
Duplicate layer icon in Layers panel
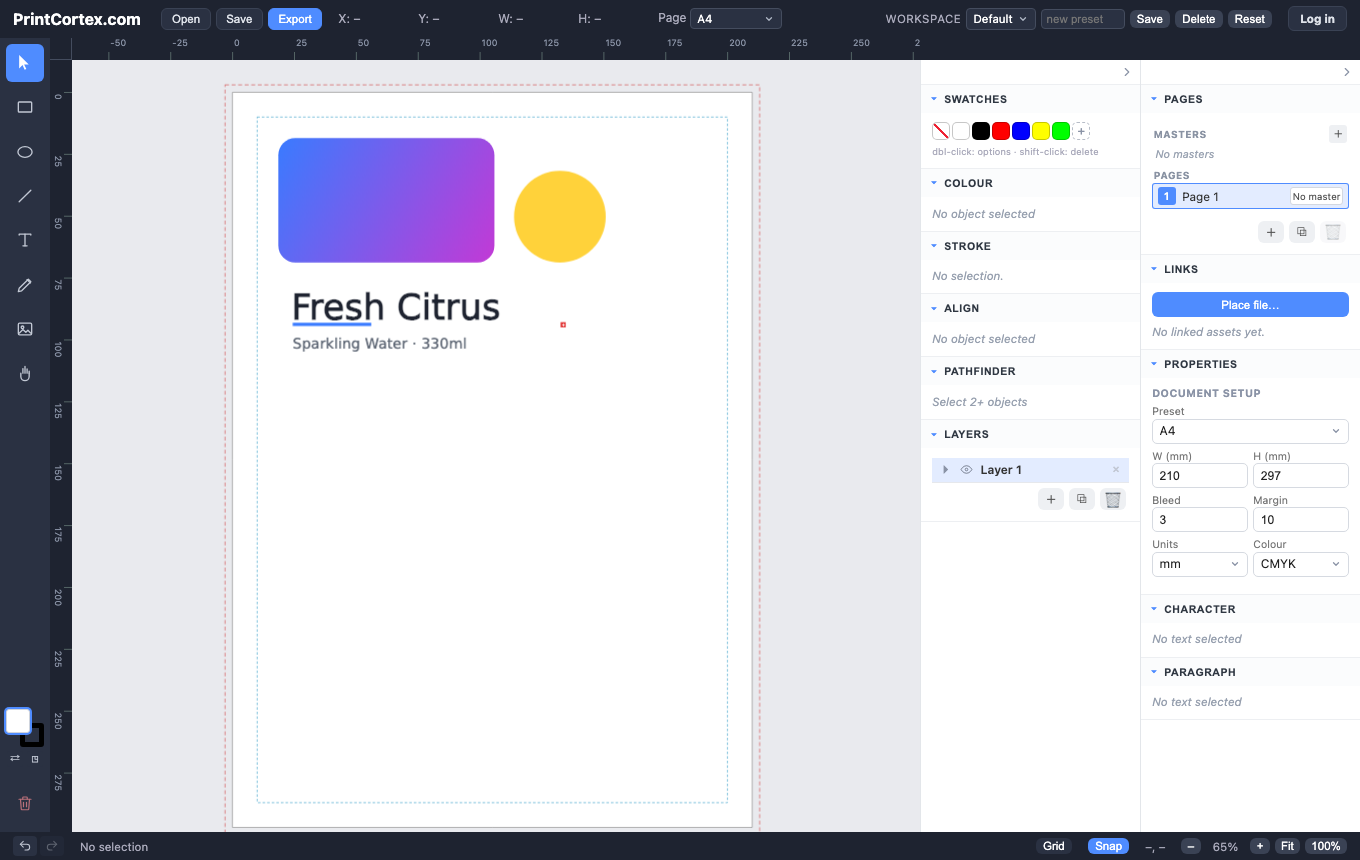point(1082,499)
